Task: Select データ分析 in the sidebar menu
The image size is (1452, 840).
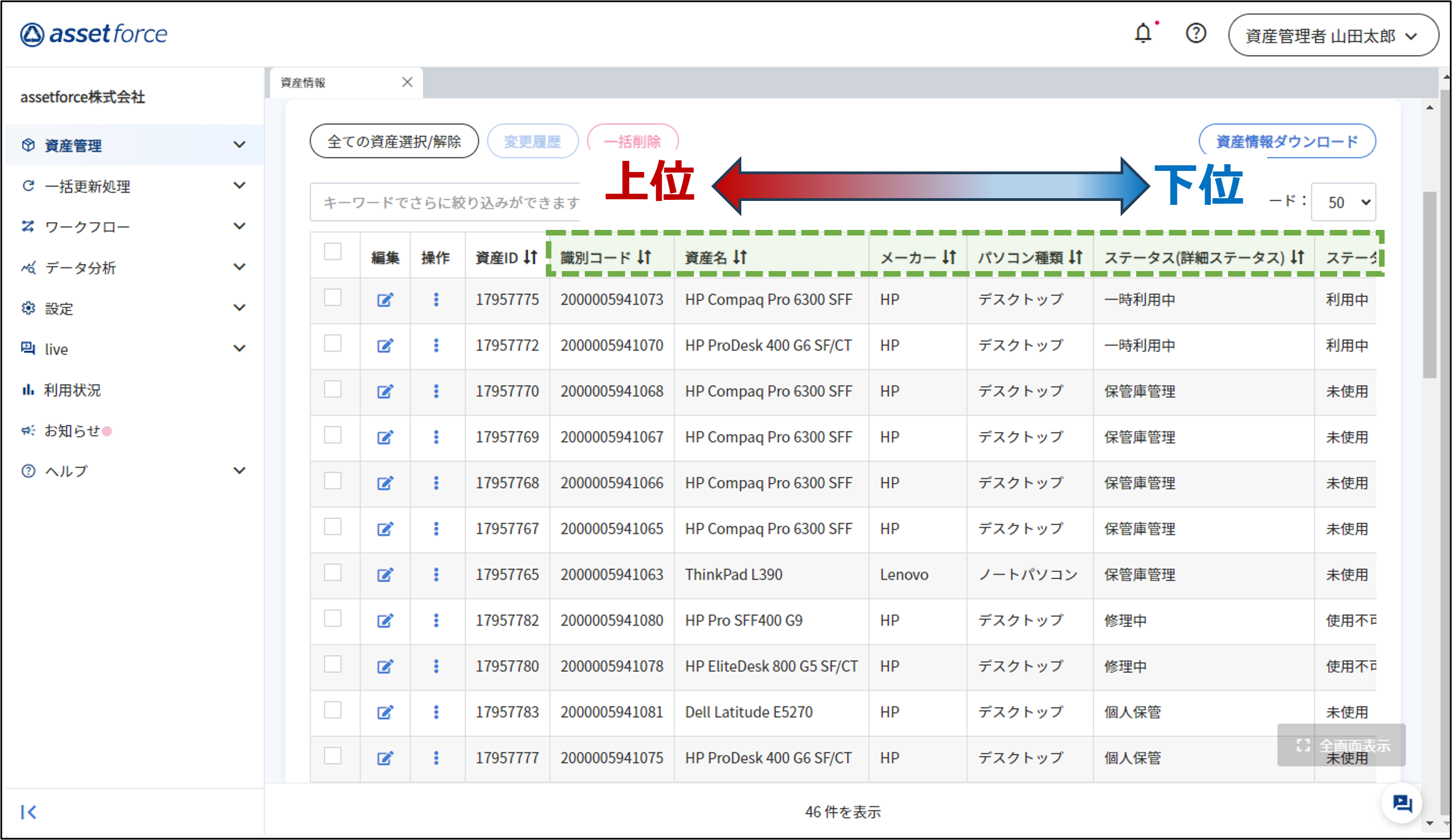Action: pyautogui.click(x=80, y=268)
